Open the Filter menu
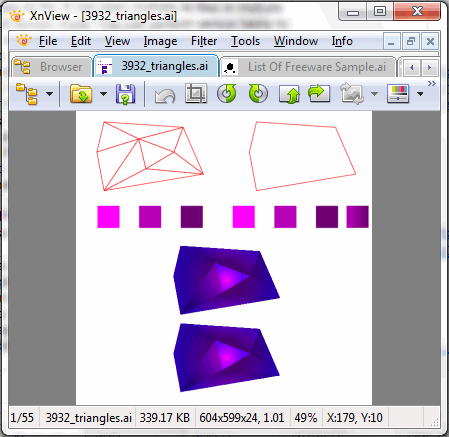 204,41
